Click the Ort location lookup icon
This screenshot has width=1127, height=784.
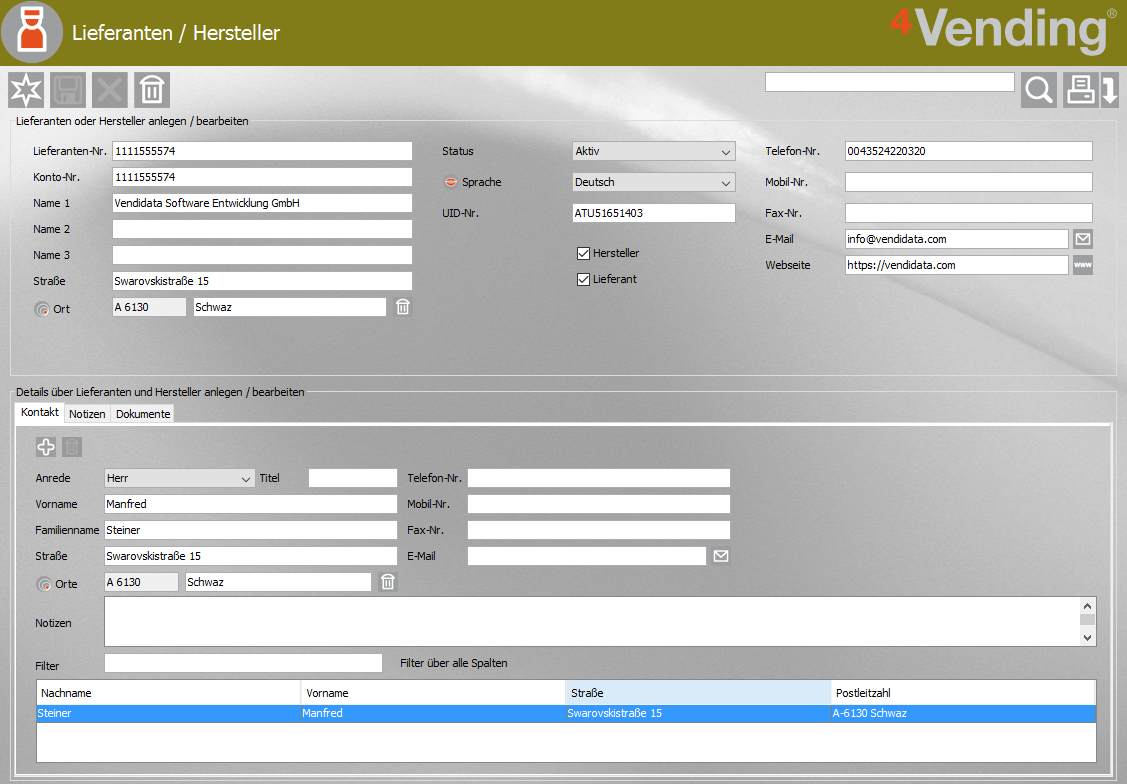pyautogui.click(x=42, y=309)
